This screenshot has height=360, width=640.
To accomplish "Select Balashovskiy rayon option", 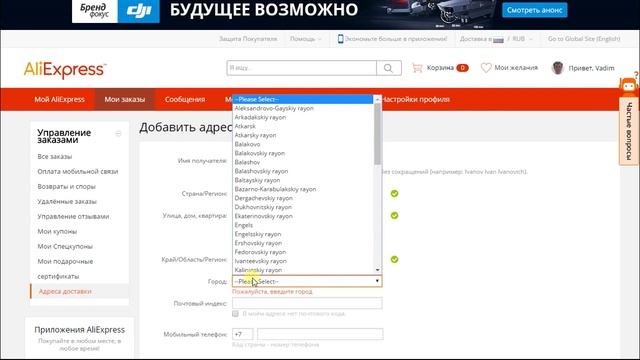I will pos(303,171).
